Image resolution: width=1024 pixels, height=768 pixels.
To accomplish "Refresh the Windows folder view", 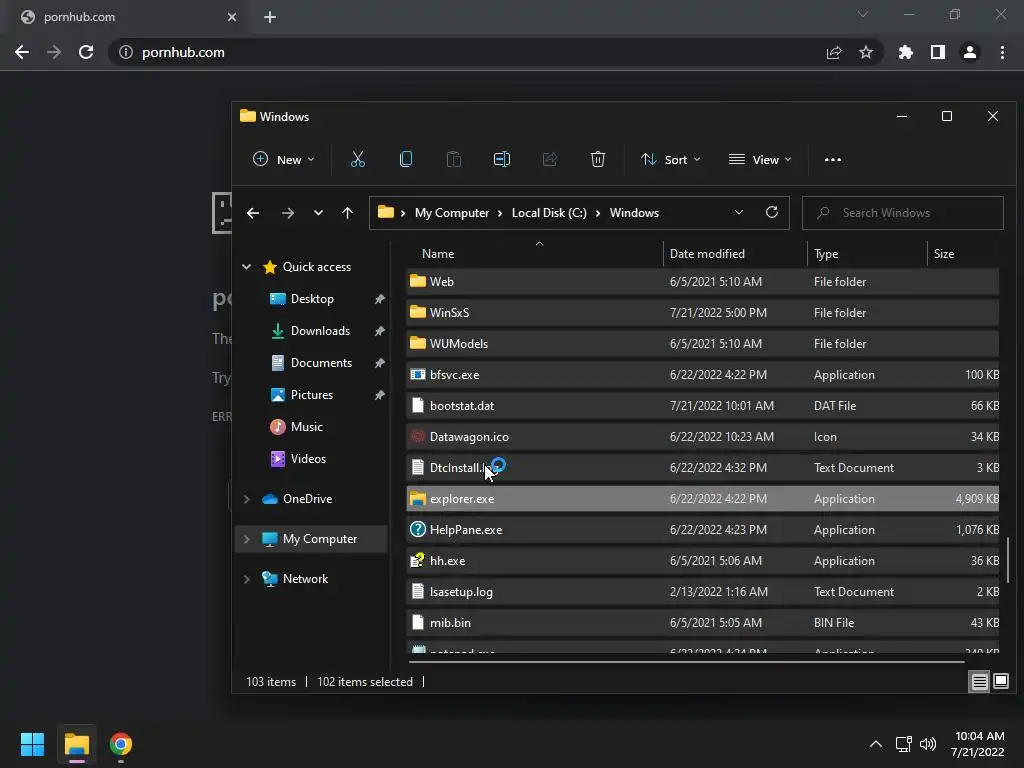I will coord(772,212).
